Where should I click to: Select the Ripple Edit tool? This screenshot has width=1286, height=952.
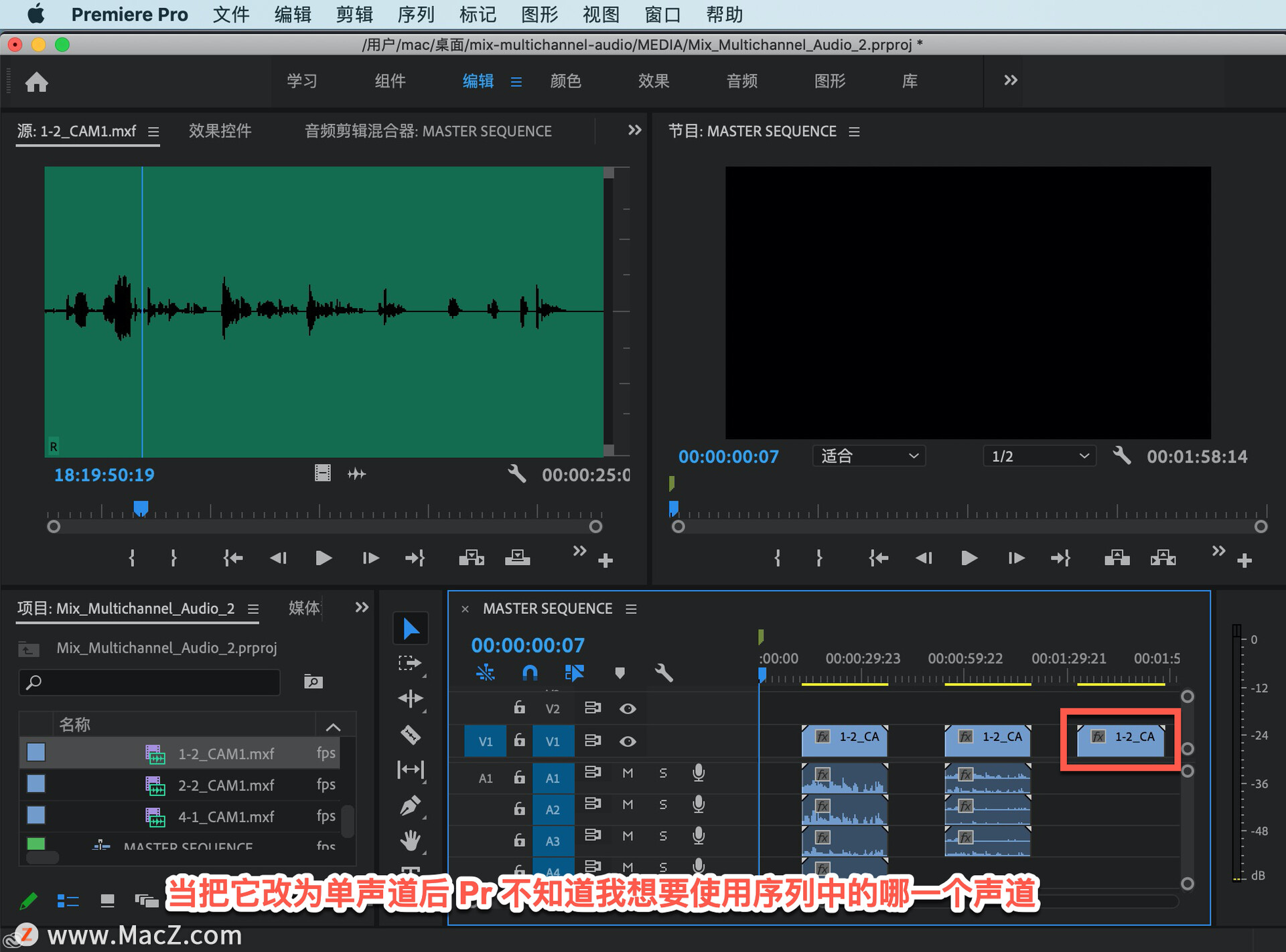(410, 699)
